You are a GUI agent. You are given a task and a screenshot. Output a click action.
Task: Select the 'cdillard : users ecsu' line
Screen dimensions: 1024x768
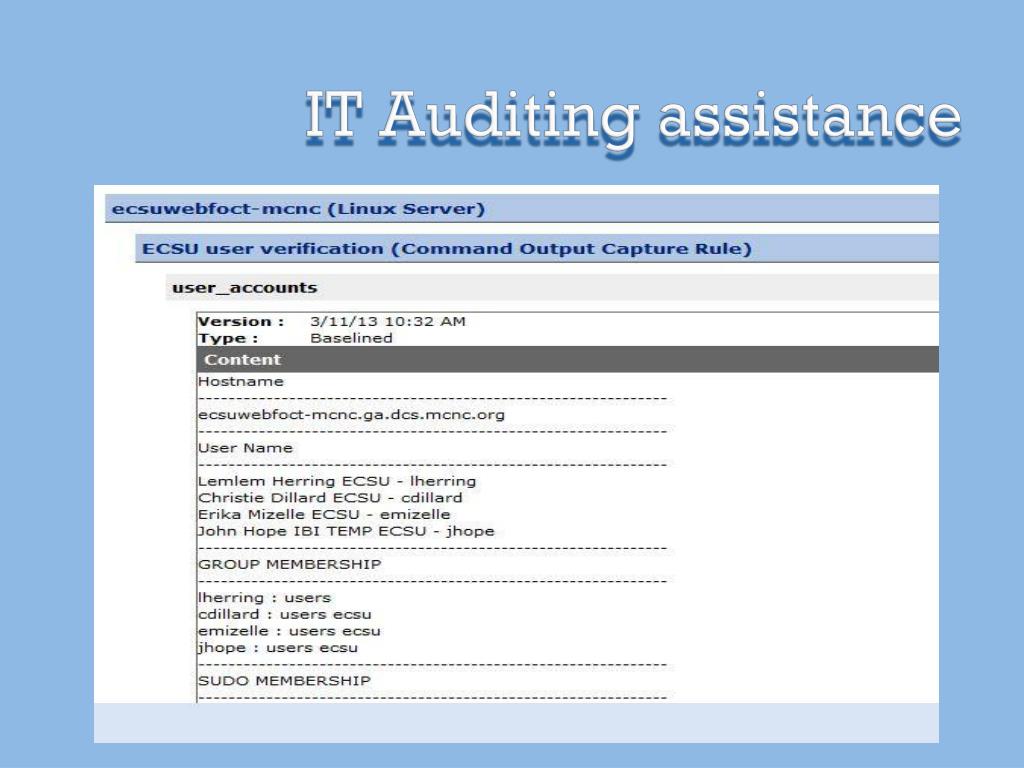[x=285, y=615]
